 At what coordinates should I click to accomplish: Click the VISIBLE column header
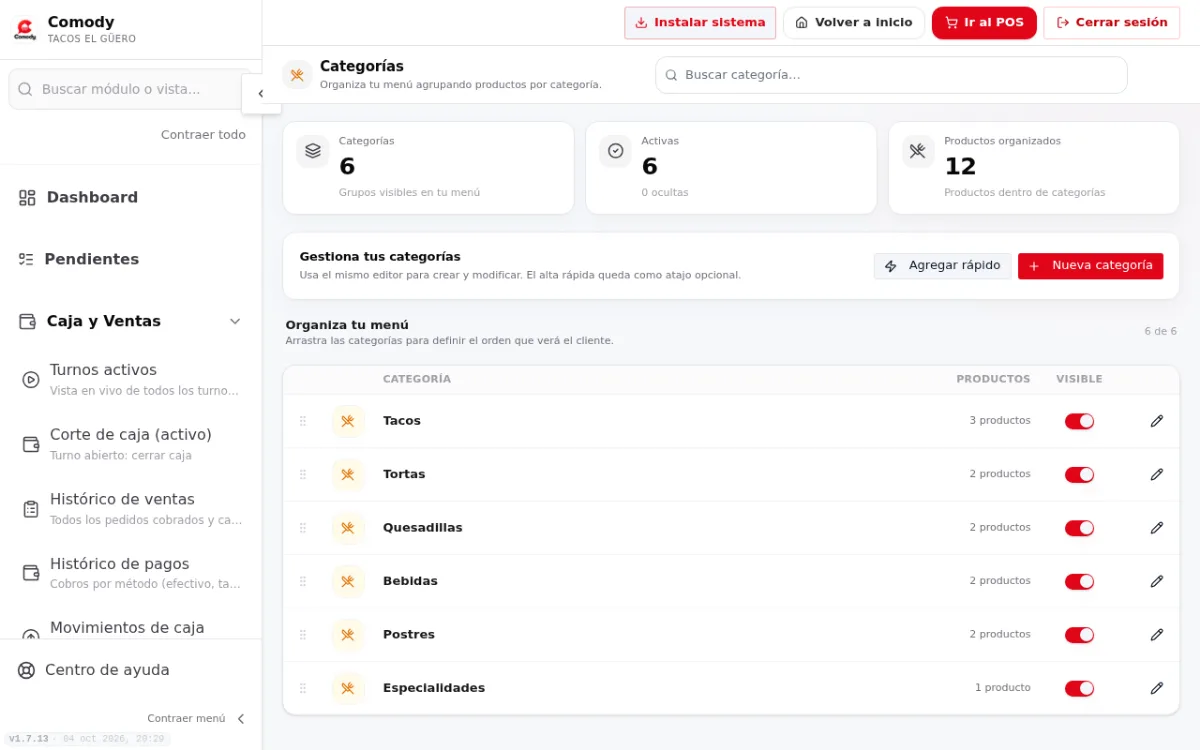click(1079, 379)
